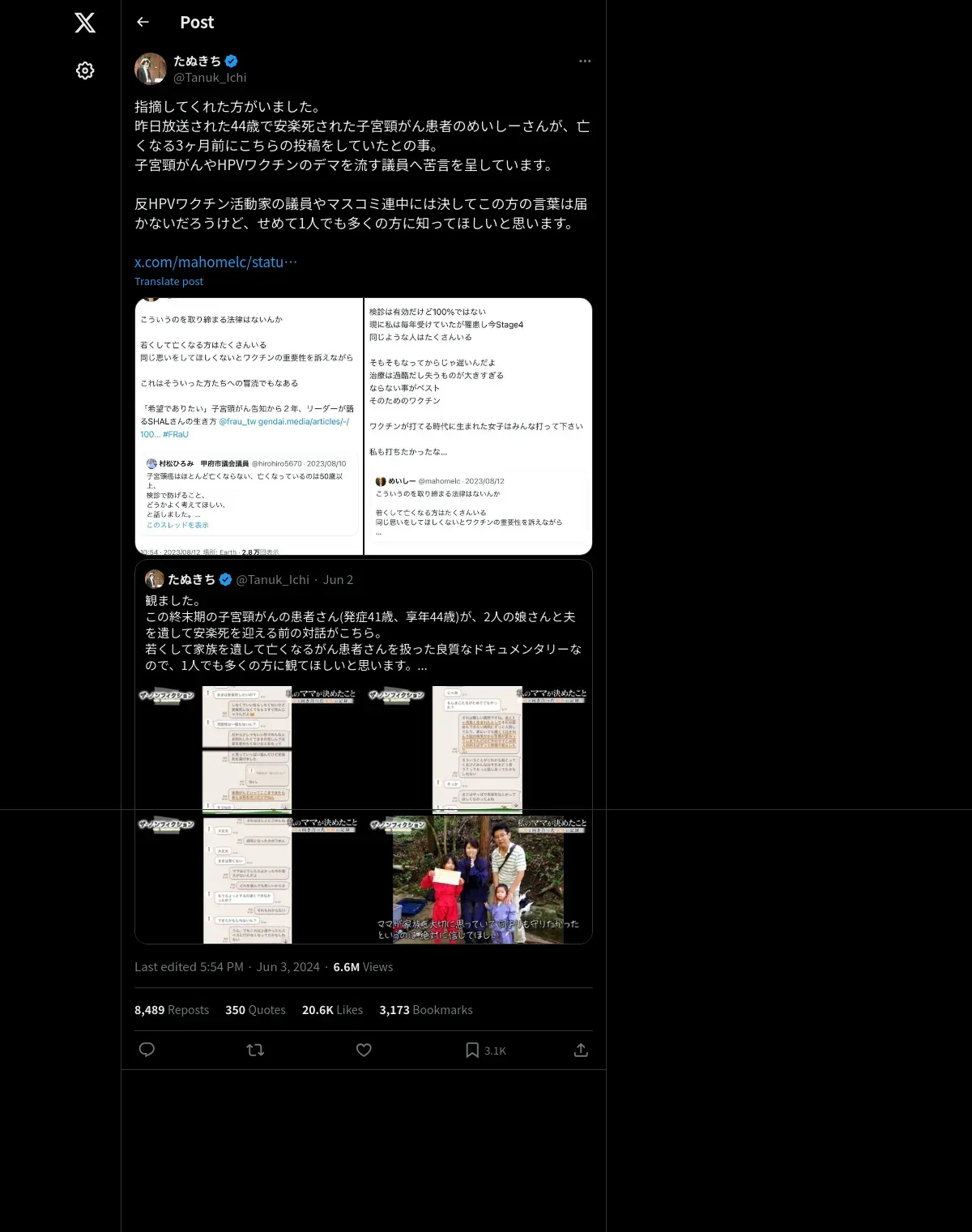Image resolution: width=972 pixels, height=1232 pixels.
Task: View the family photo in quoted post
Action: point(479,880)
